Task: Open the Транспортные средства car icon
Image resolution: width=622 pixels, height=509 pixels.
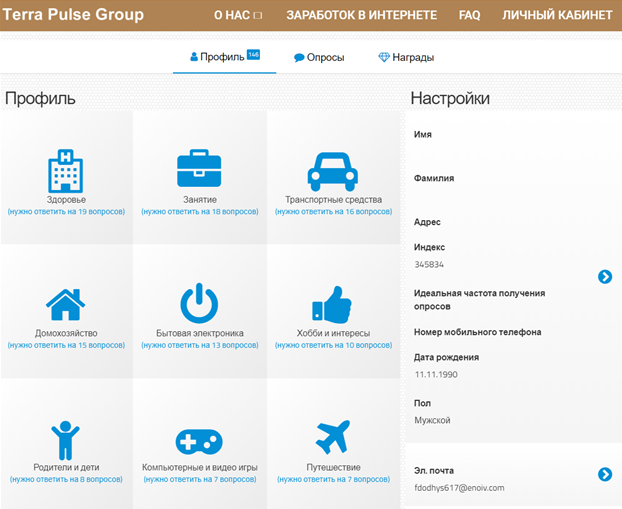Action: tap(333, 171)
